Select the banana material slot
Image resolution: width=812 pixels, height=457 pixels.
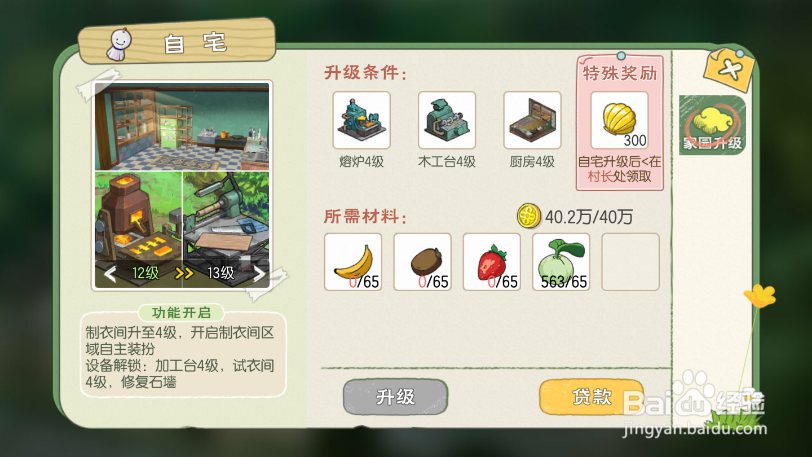(x=353, y=262)
